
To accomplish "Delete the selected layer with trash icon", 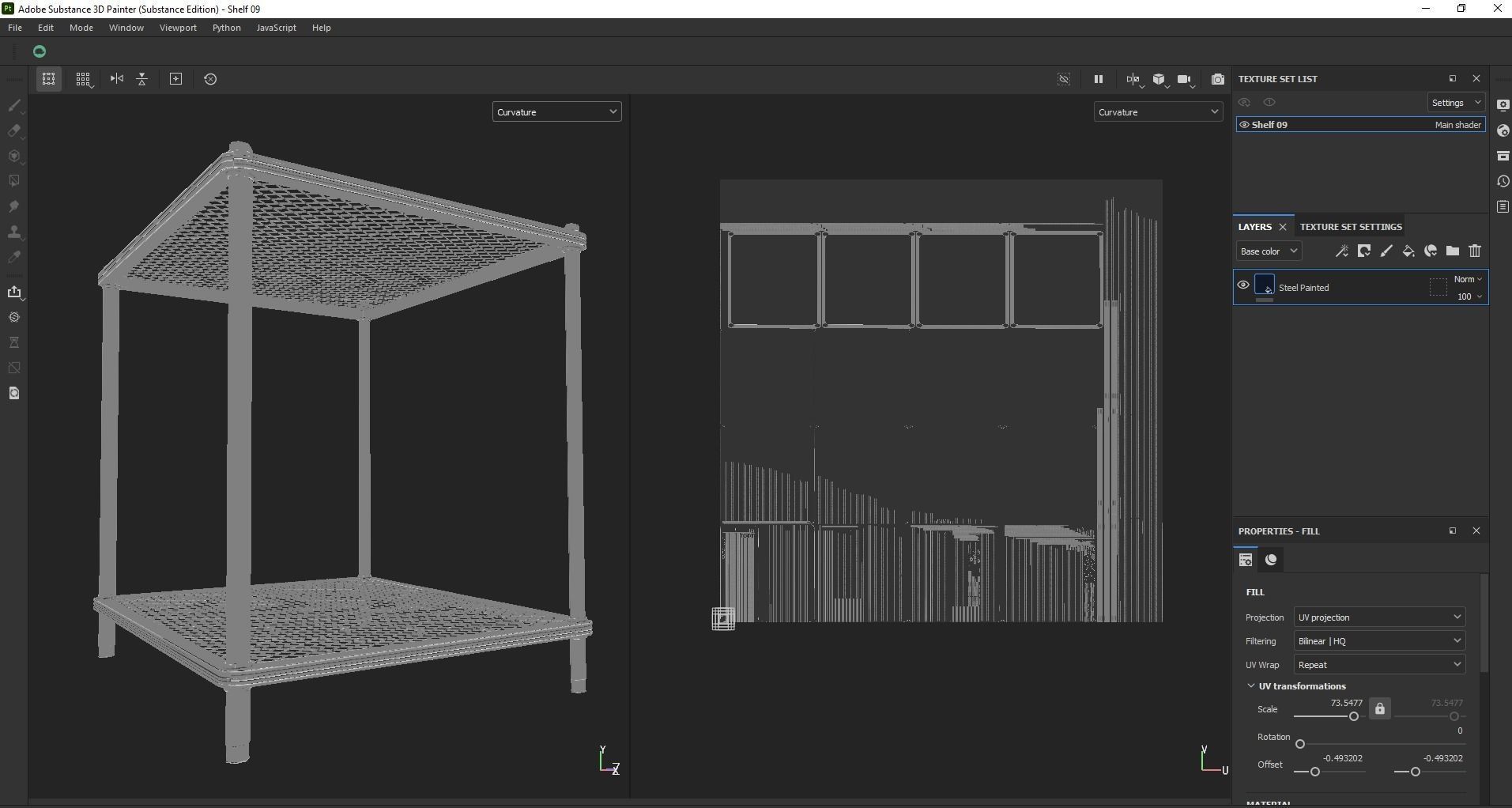I will (x=1475, y=251).
